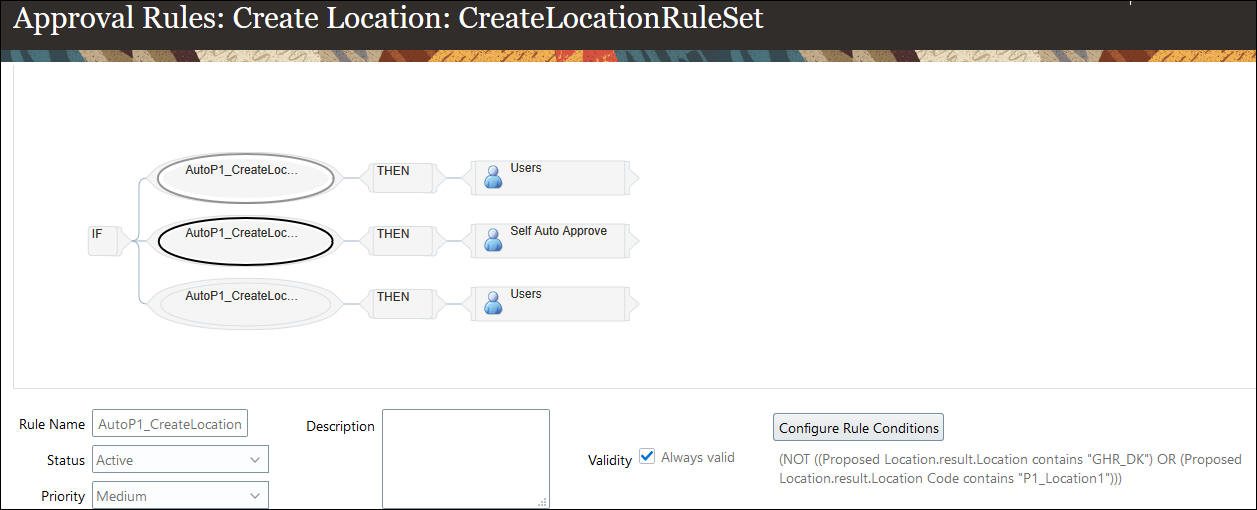Click the user icon in the top Users action
The height and width of the screenshot is (510, 1257).
(493, 177)
